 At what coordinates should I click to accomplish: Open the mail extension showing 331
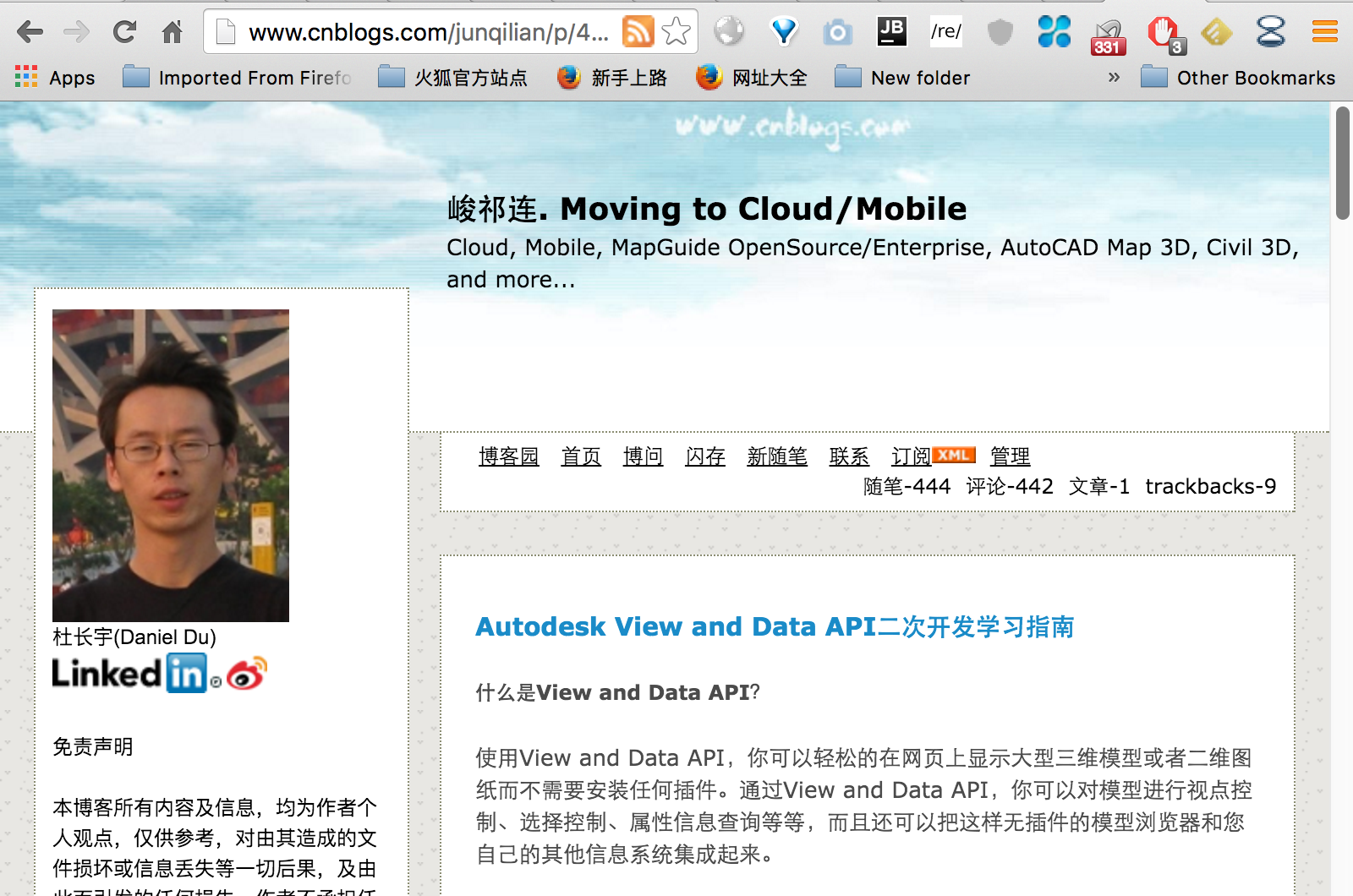tap(1108, 36)
